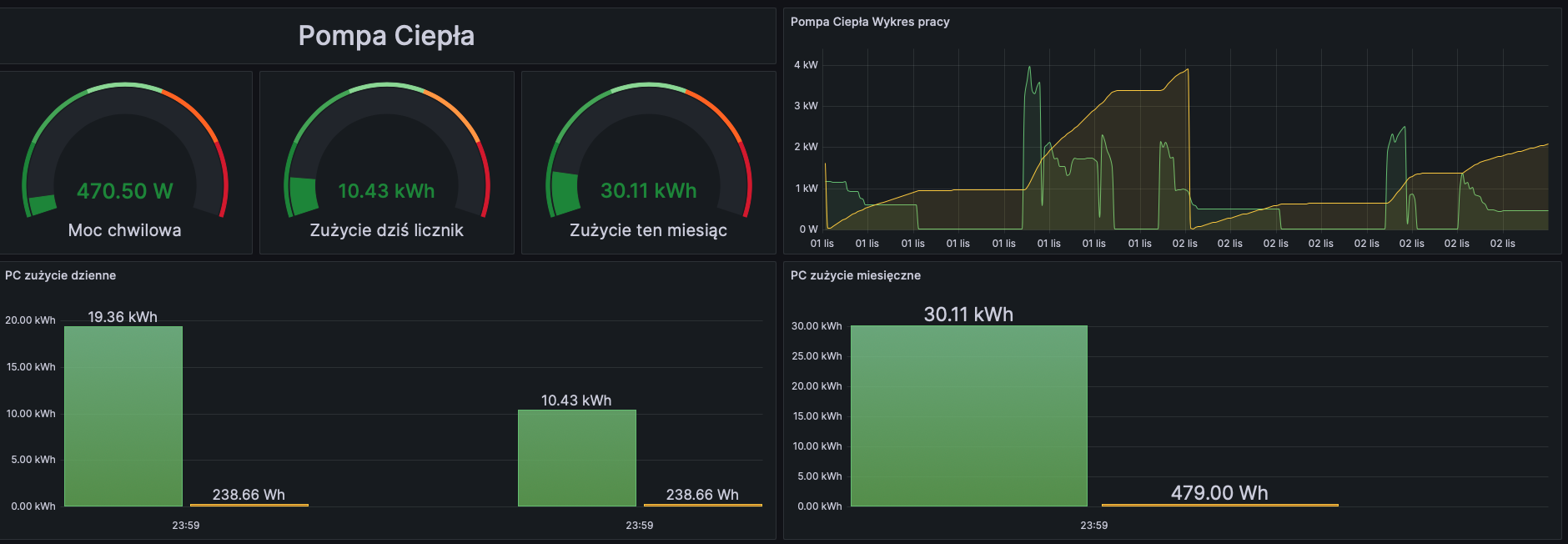Click the 4 kW label on the work chart axis
Viewport: 1568px width, 544px height.
(x=806, y=65)
